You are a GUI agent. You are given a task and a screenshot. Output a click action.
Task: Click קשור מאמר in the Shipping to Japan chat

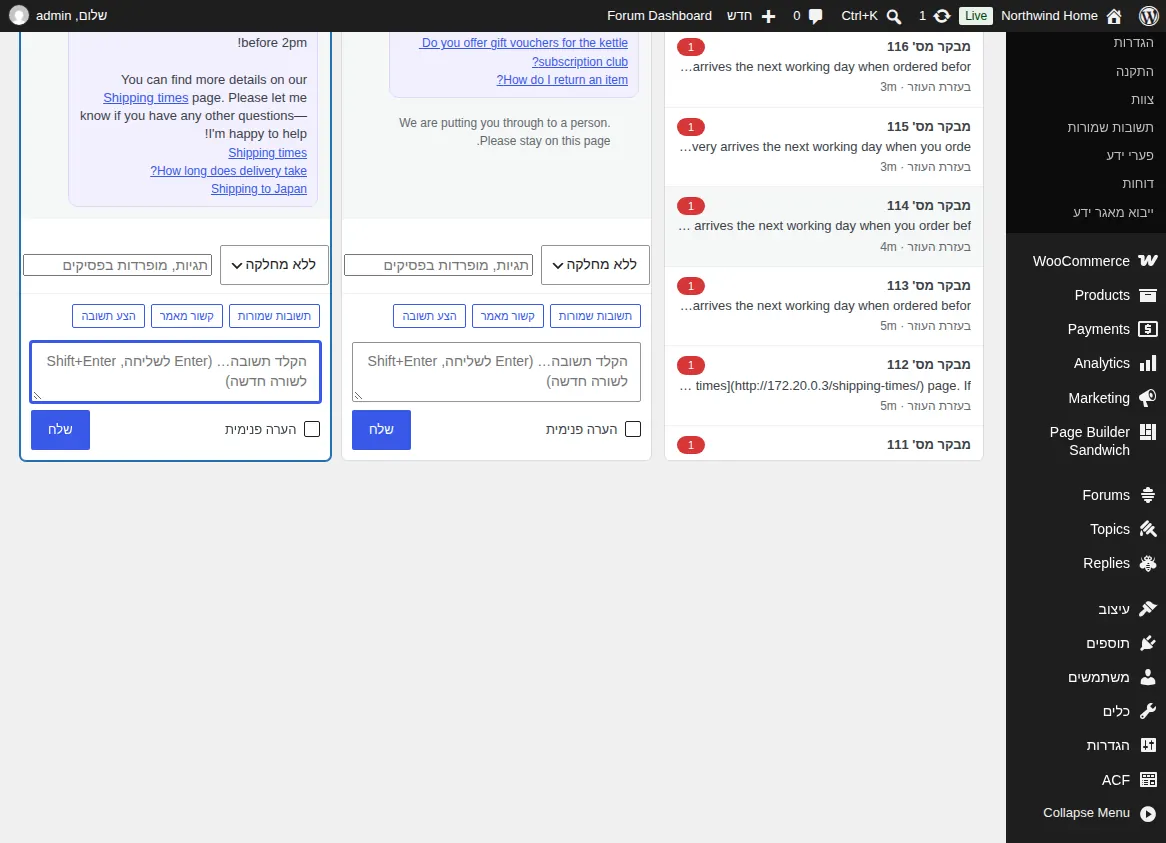187,316
